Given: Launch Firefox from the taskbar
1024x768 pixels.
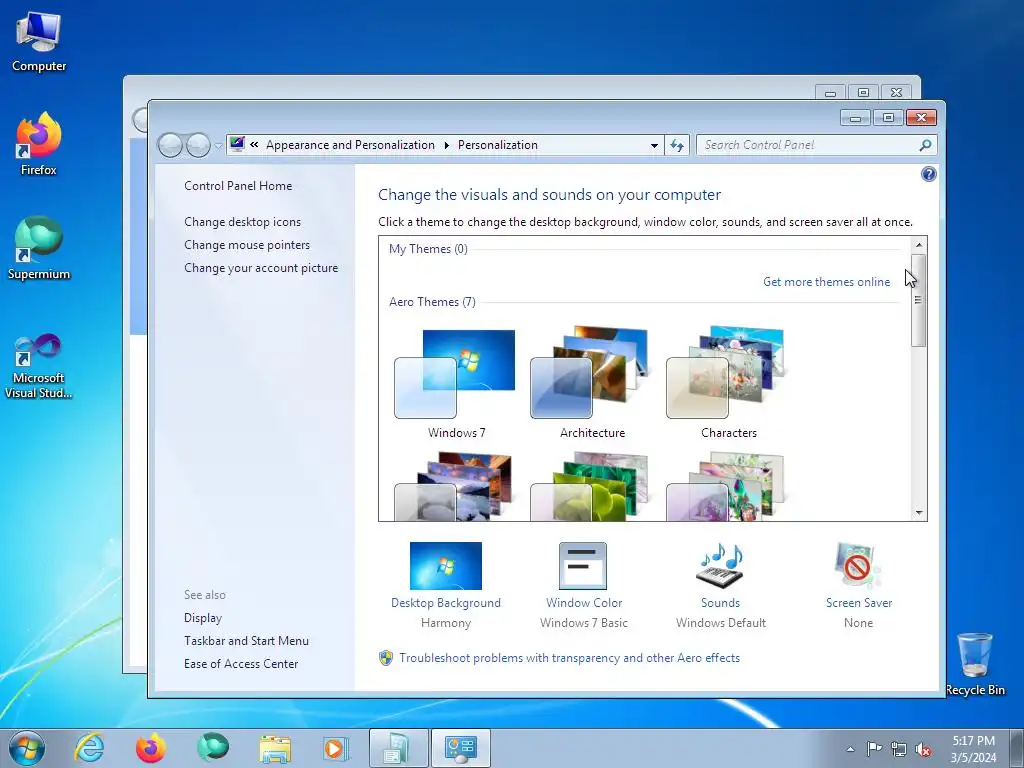Looking at the screenshot, I should (x=150, y=748).
